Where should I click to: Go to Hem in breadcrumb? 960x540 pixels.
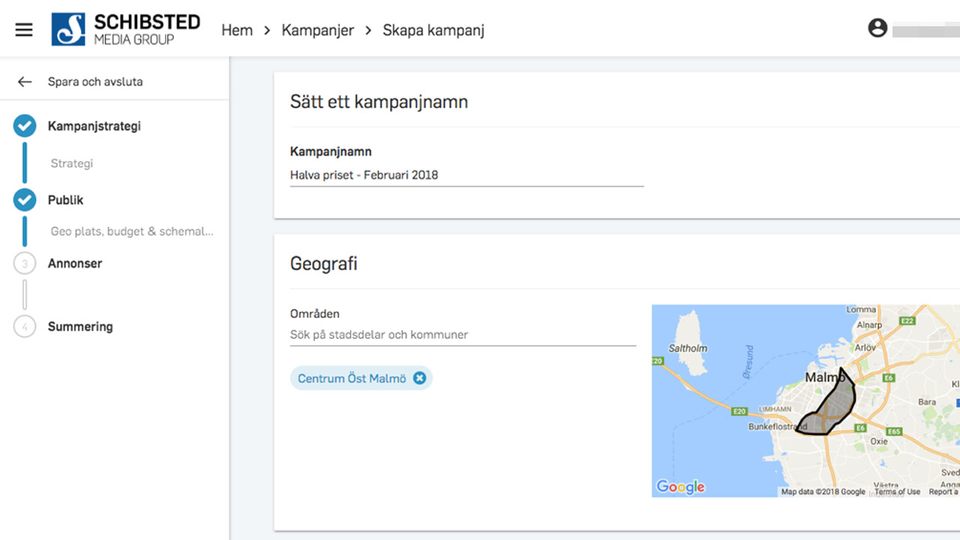(x=237, y=30)
